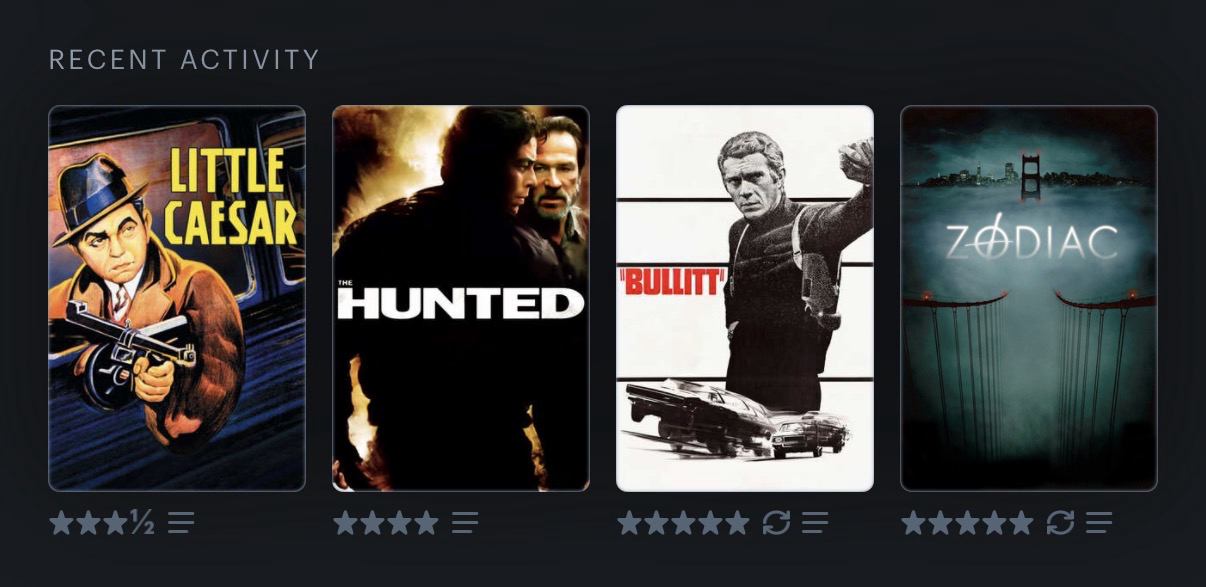Click the yellow LITTLE CAESAR poster title
Screen dimensions: 1206x587
coord(230,197)
